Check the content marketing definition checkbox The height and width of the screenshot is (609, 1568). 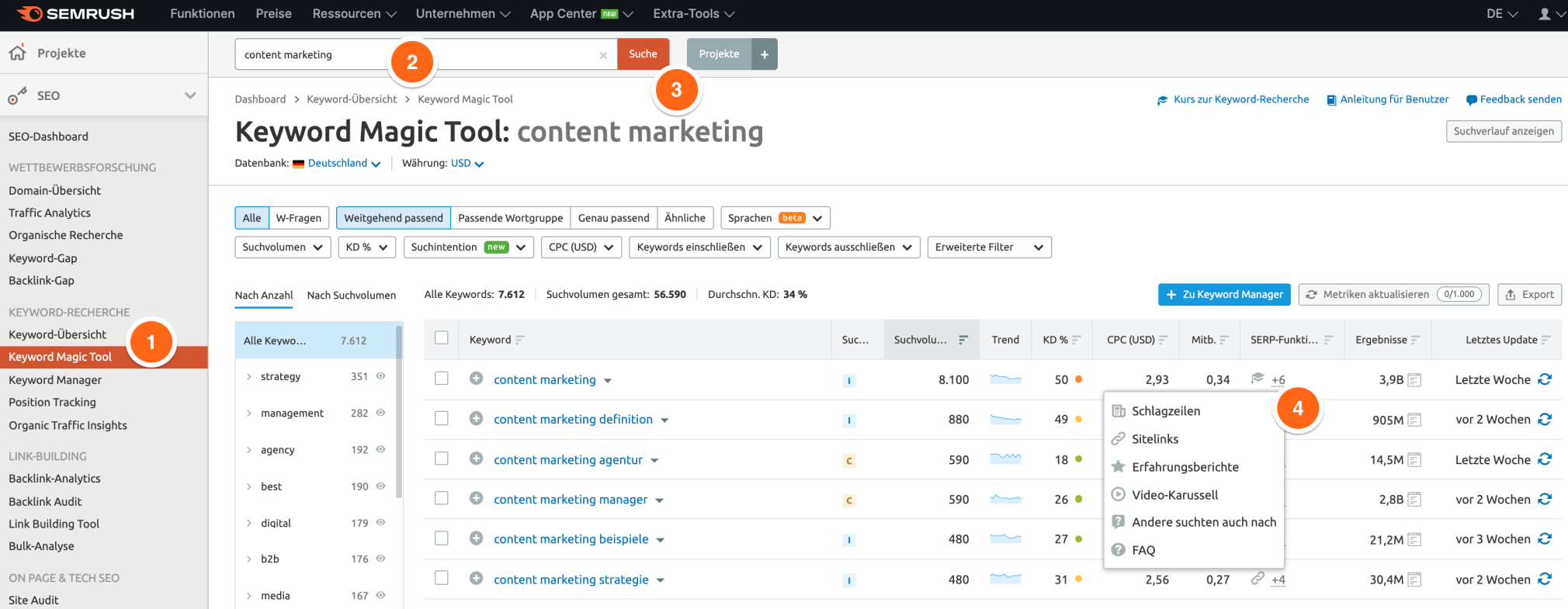click(x=442, y=418)
